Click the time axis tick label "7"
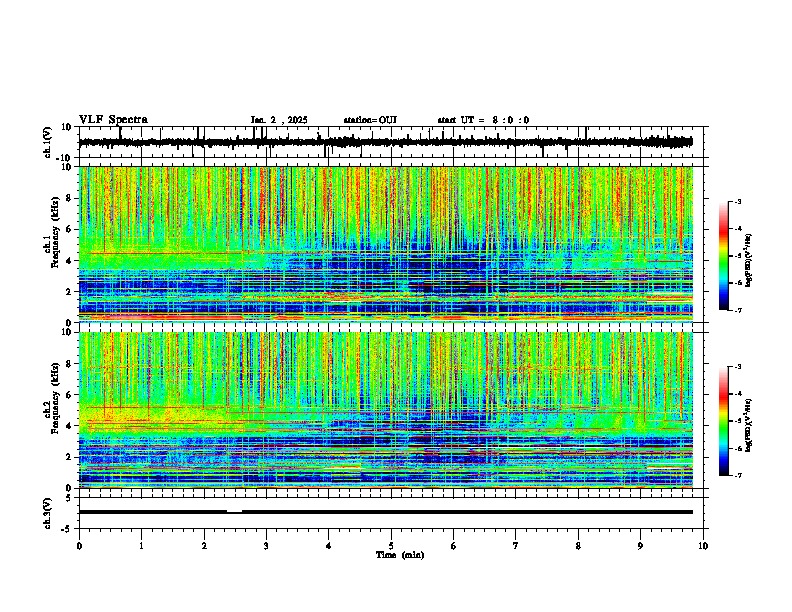This screenshot has height=612, width=792. 516,546
